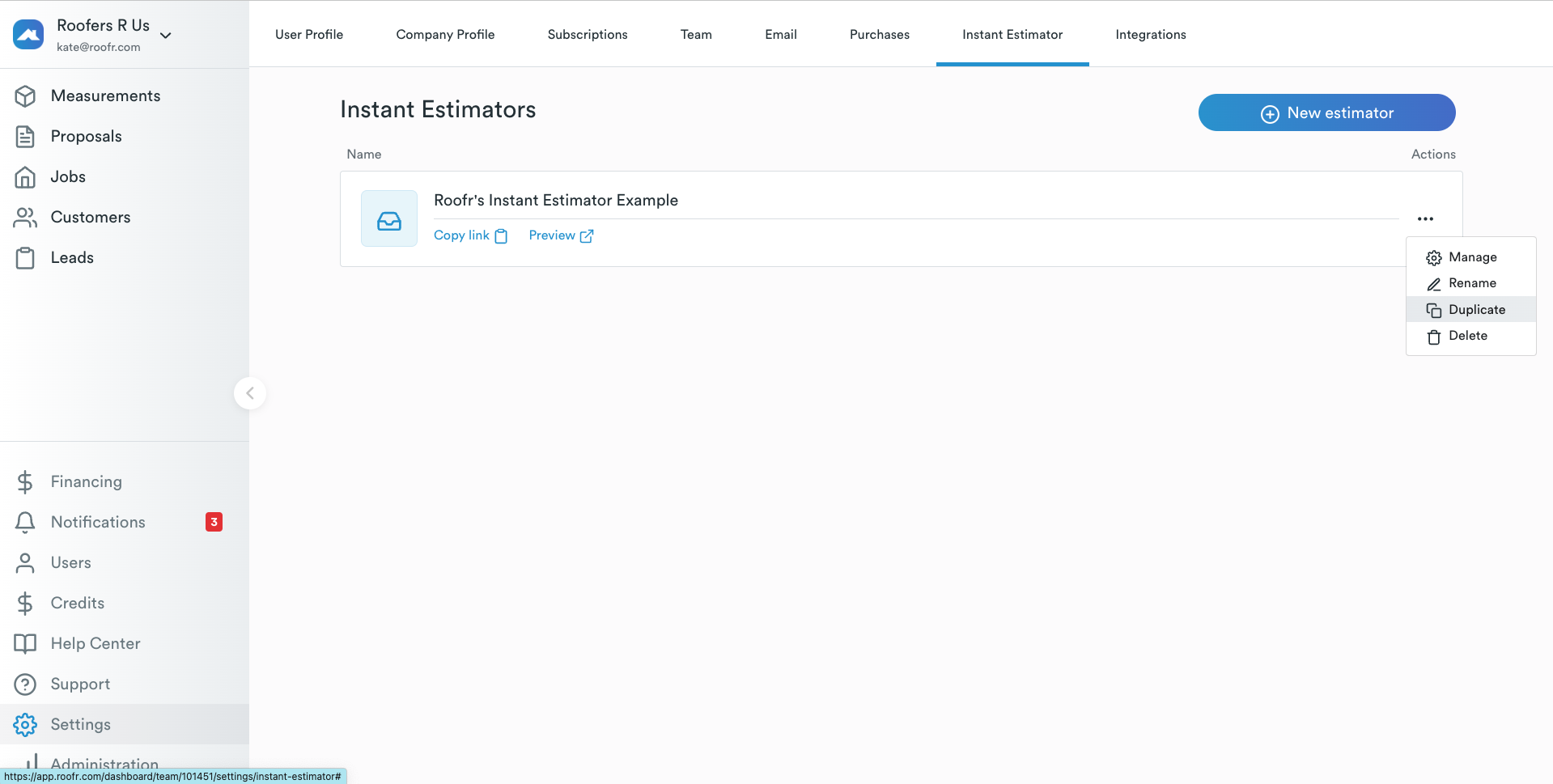This screenshot has width=1553, height=784.
Task: Go to the Team tab
Action: pos(696,34)
